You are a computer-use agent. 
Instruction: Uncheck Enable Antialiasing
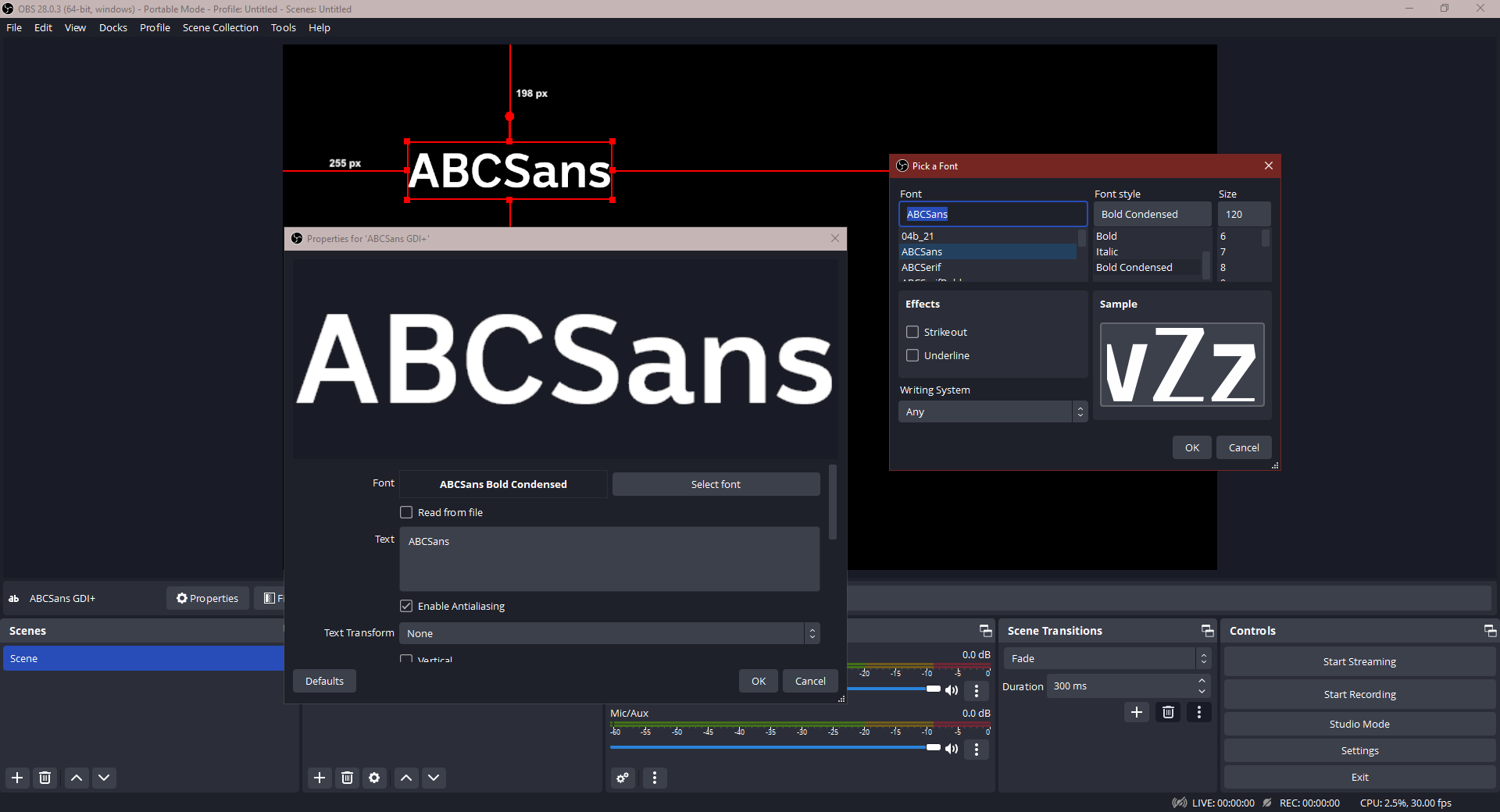[406, 606]
